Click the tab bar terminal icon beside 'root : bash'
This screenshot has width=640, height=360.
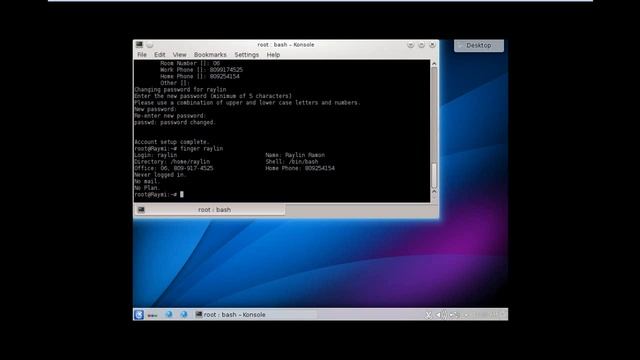pos(141,210)
